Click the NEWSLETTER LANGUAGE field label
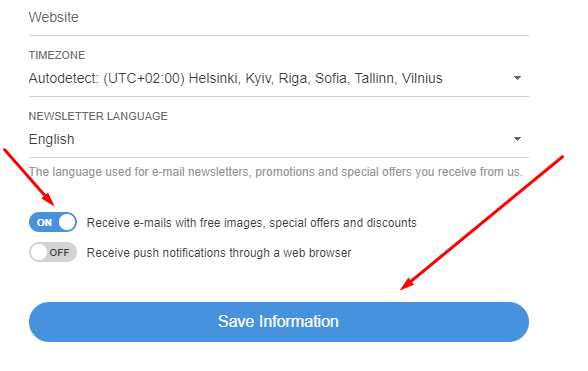This screenshot has width=588, height=371. (98, 116)
